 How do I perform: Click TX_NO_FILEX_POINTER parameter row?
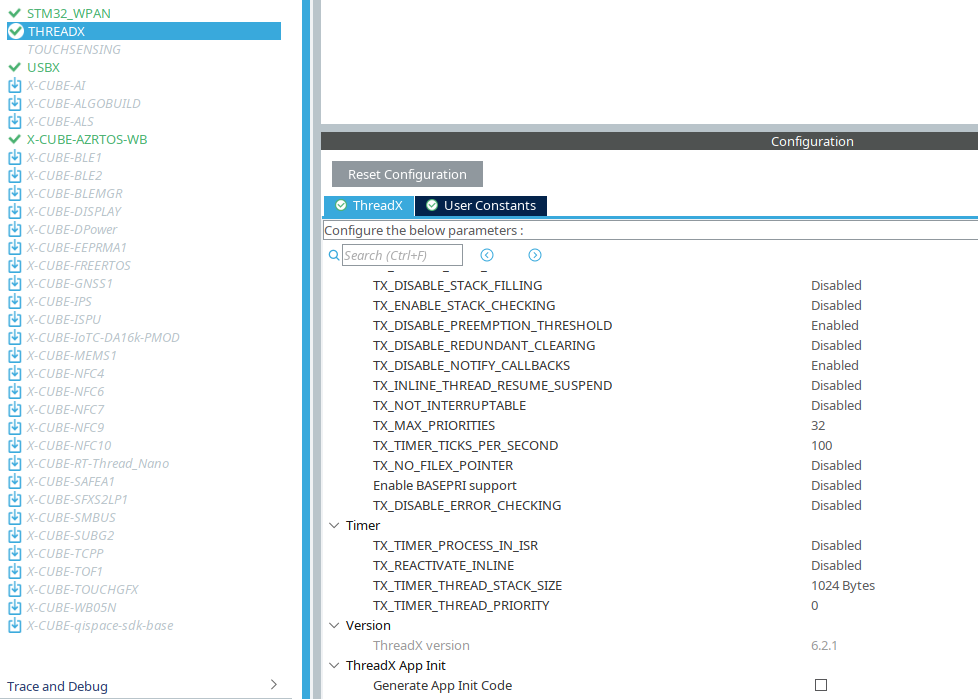click(x=443, y=466)
